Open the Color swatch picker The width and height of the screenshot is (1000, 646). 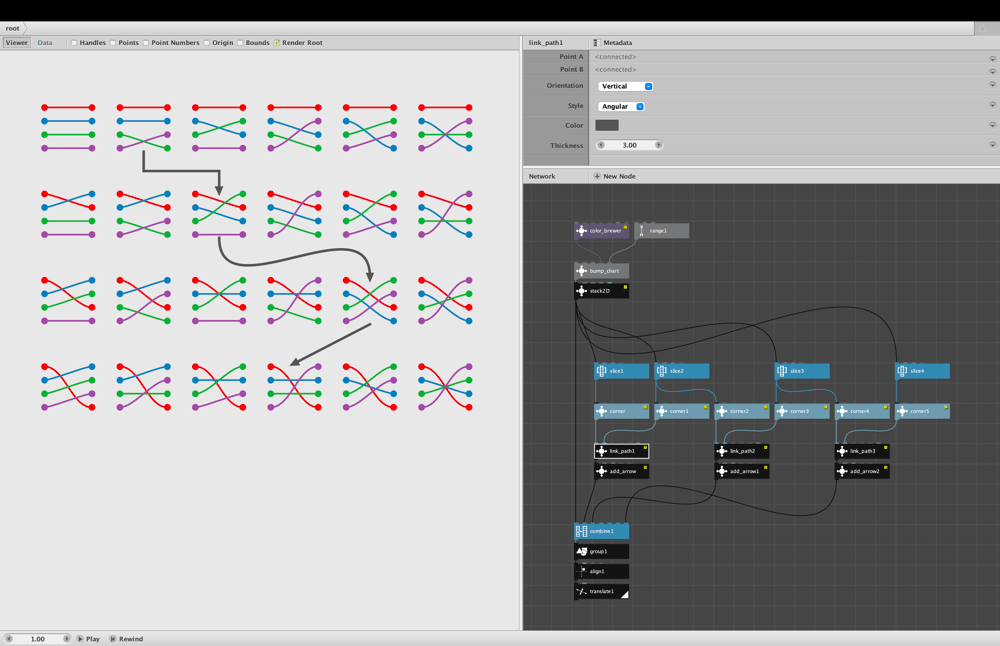(607, 126)
